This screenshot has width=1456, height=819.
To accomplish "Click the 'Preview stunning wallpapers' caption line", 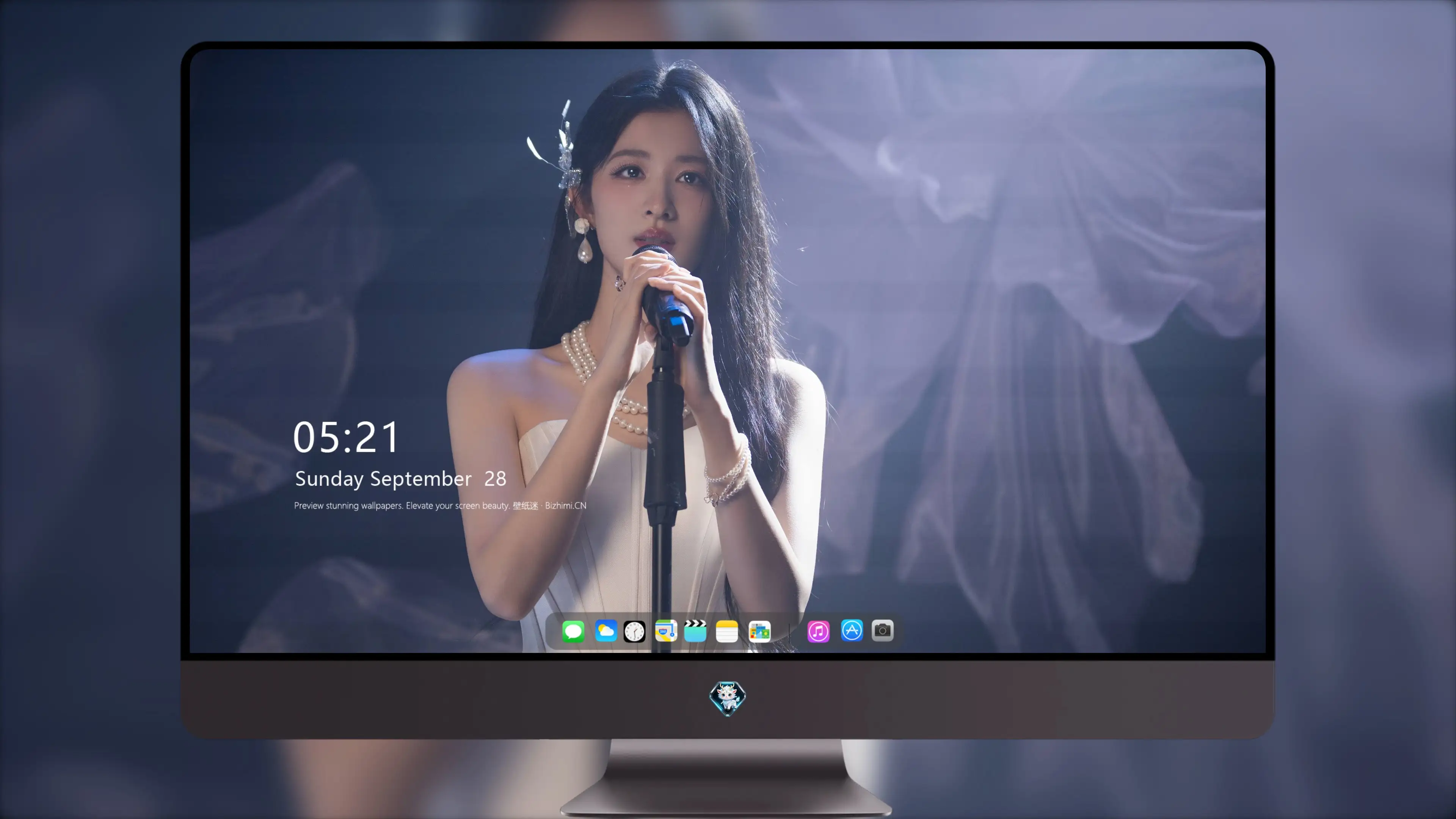I will coord(440,505).
